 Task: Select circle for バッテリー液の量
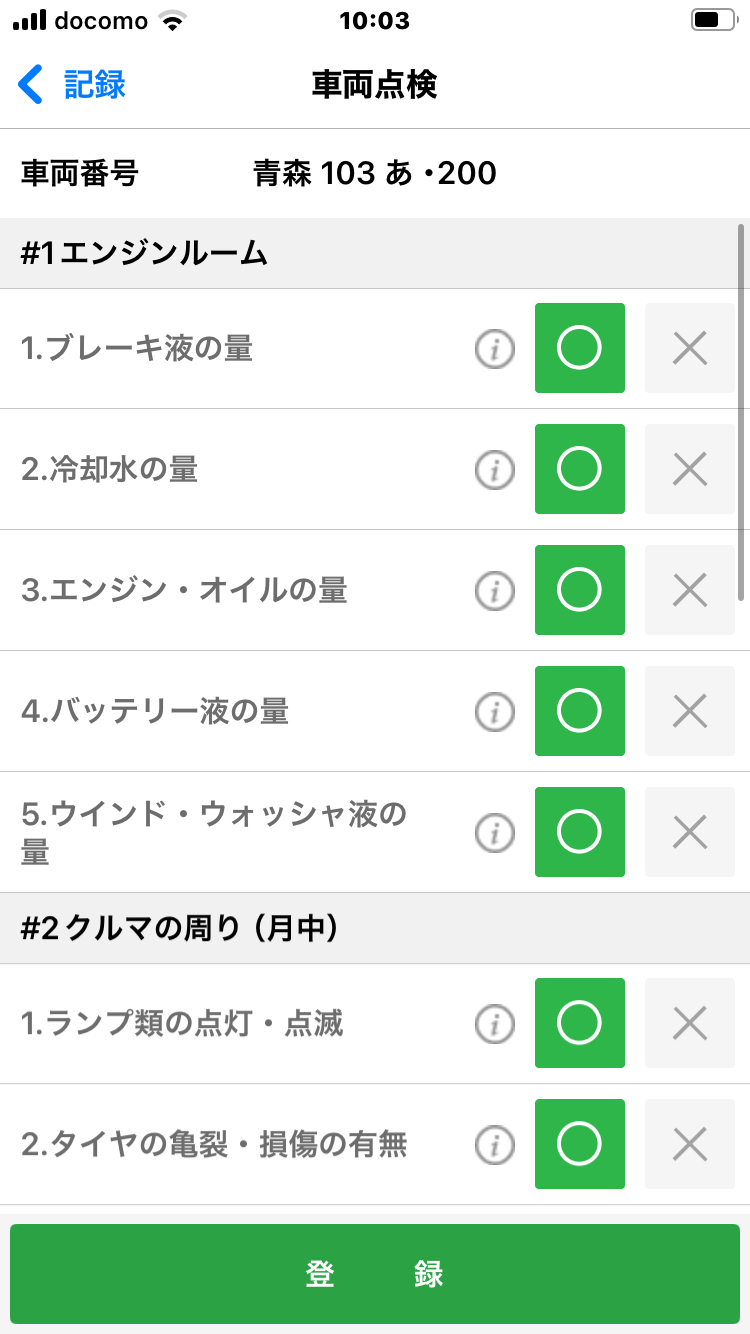click(580, 711)
